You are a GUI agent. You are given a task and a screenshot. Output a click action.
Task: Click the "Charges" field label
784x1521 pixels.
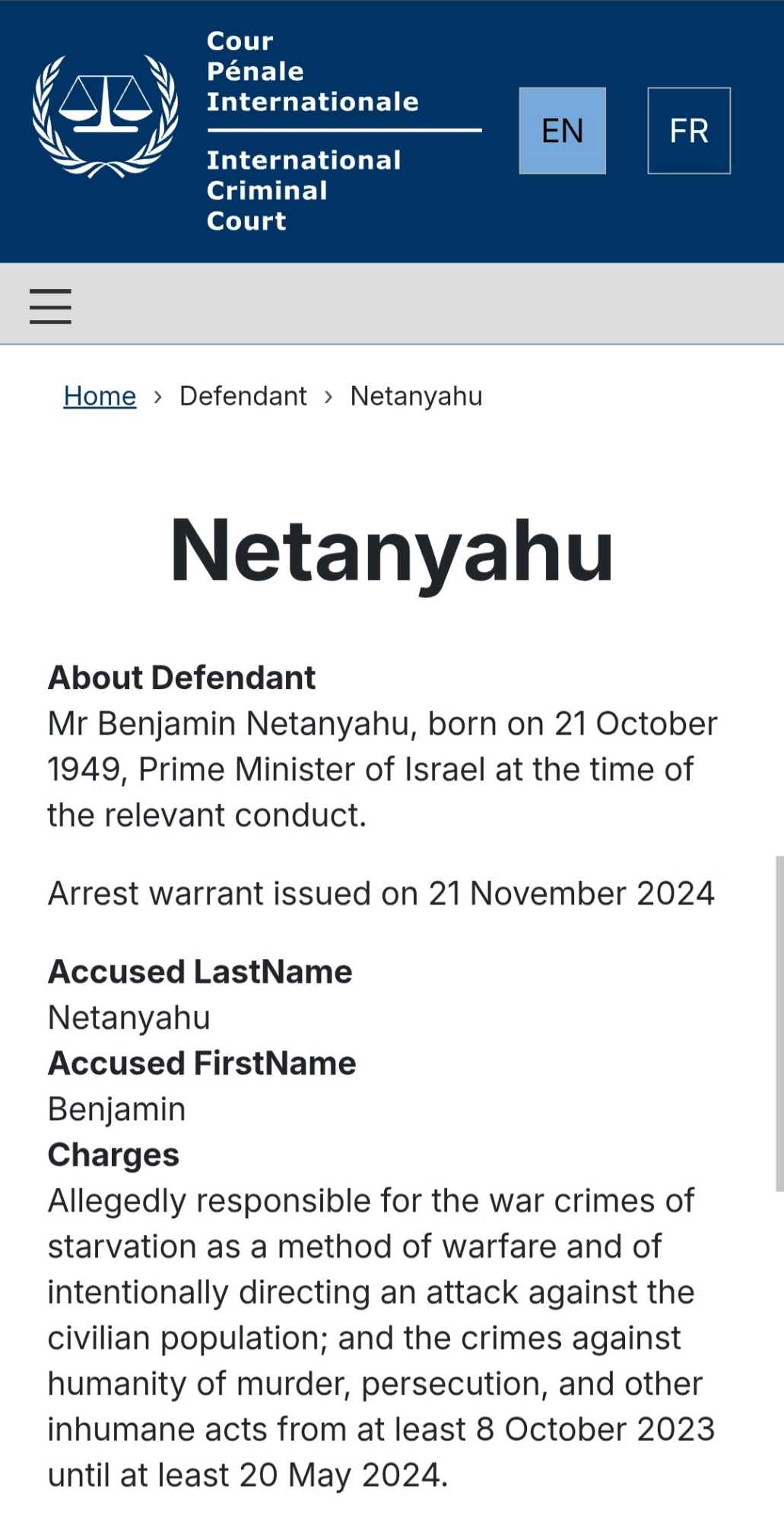(x=113, y=1154)
